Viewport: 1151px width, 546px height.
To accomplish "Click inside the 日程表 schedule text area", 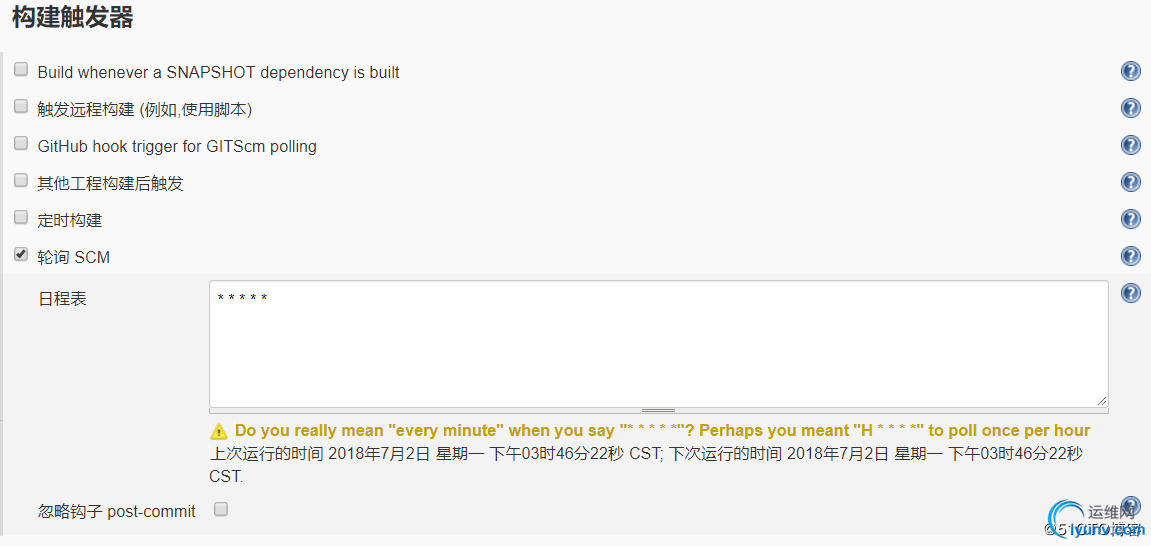I will coord(658,343).
